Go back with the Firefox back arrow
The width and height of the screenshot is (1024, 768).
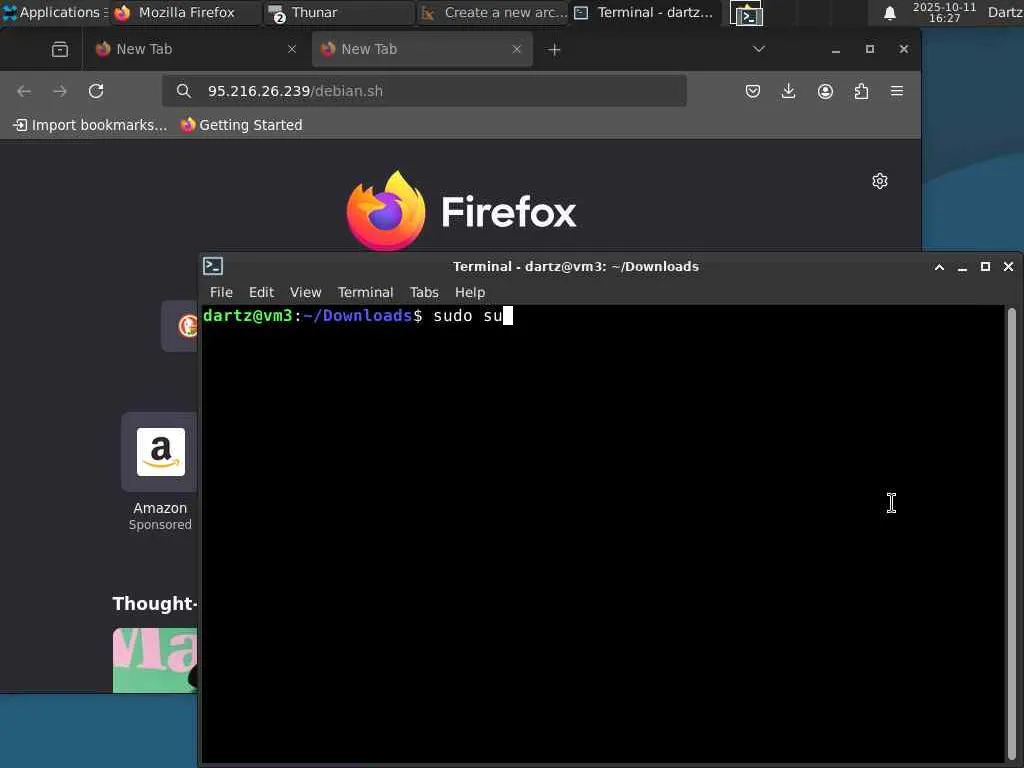click(x=24, y=91)
